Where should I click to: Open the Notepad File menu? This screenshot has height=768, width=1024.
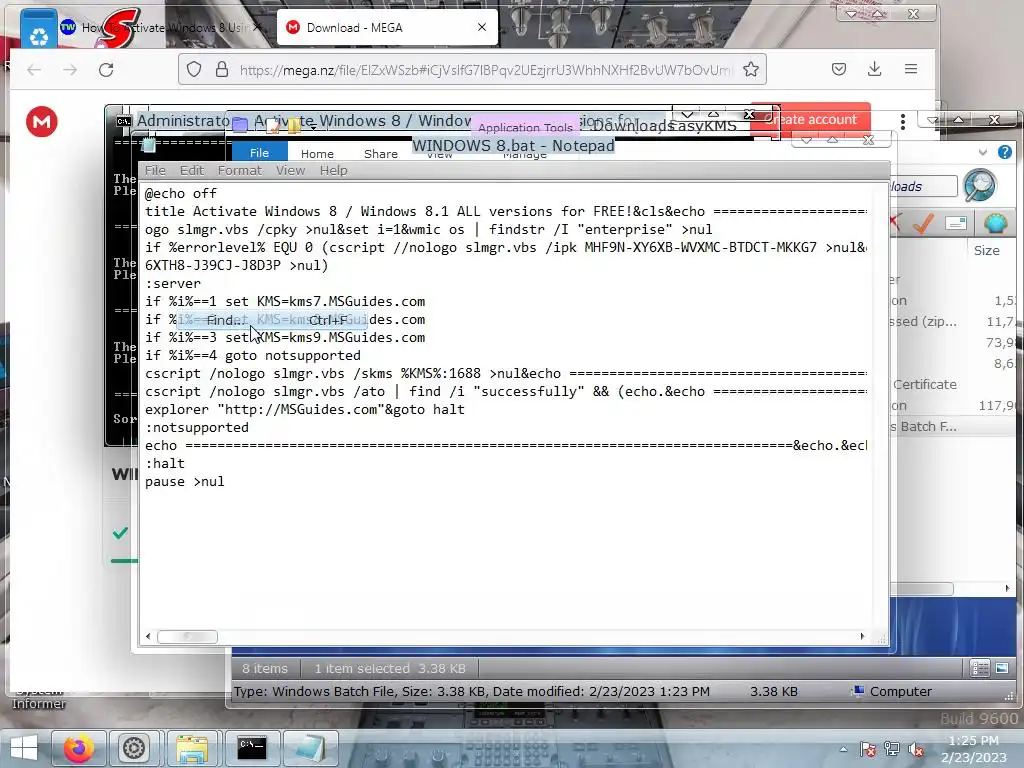pos(155,170)
